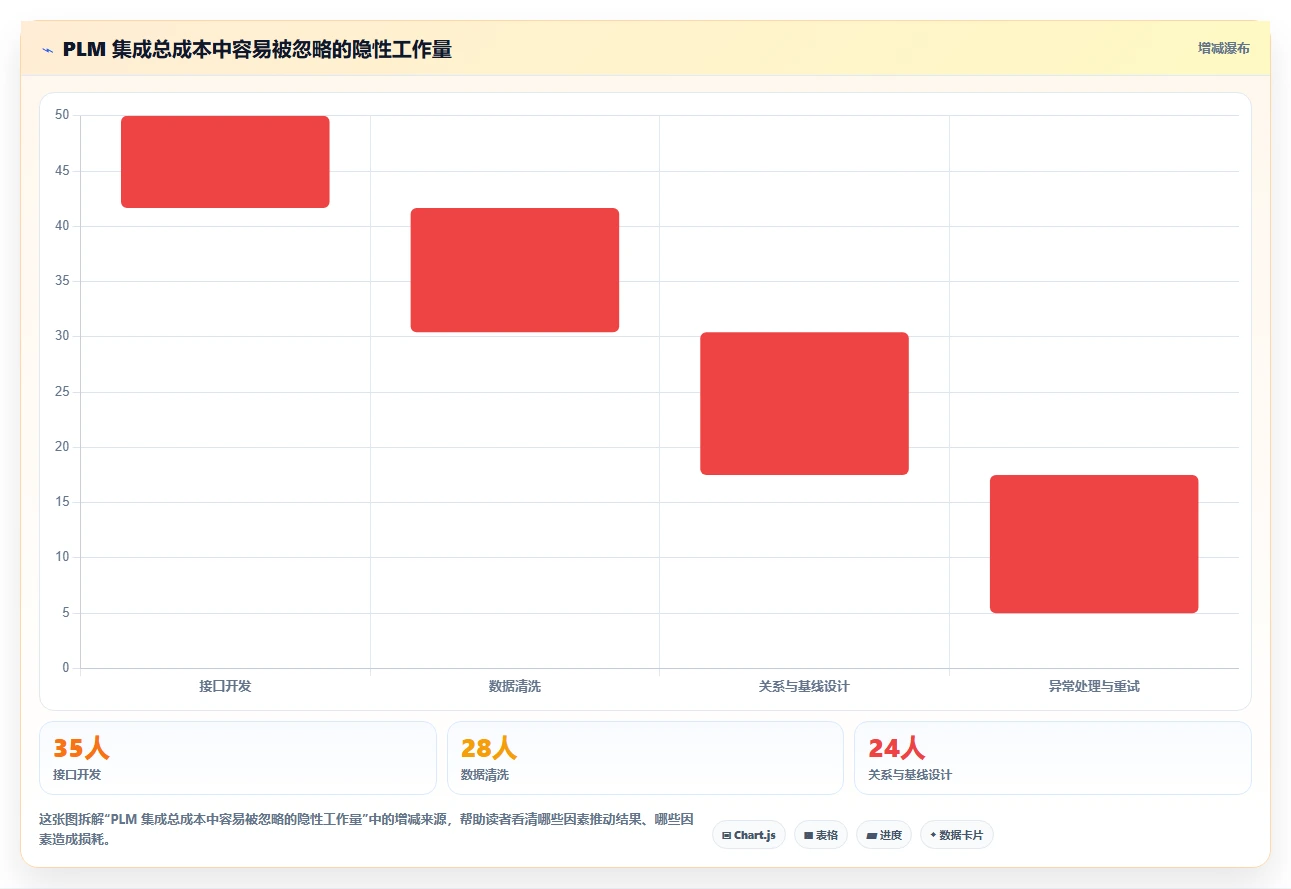Screen dimensions: 1291x889
Task: Click the 进度 tag chip
Action: coord(884,835)
